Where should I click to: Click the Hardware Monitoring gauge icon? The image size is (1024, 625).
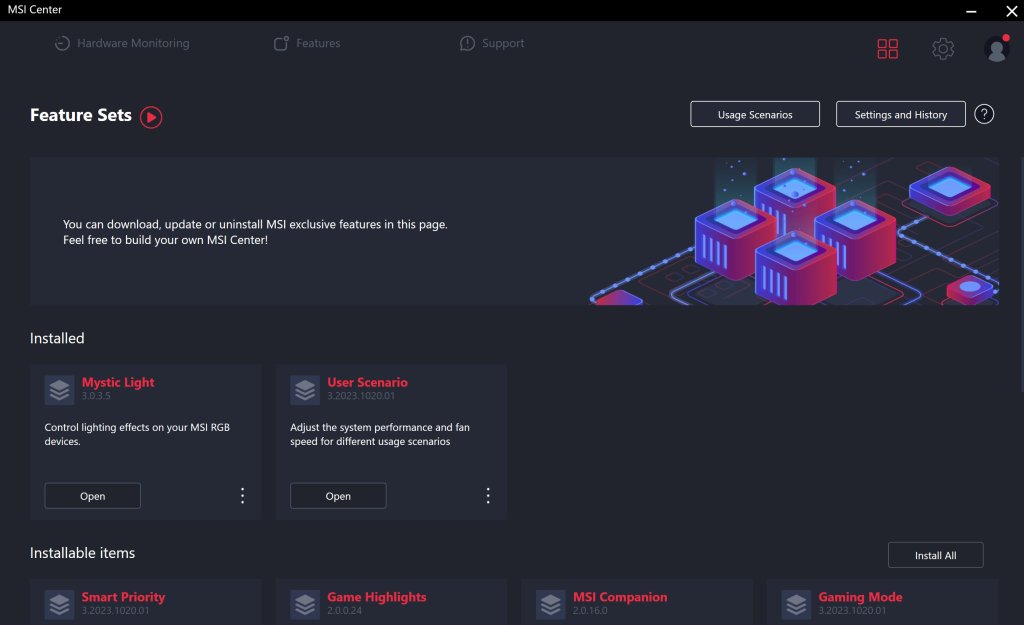[62, 43]
